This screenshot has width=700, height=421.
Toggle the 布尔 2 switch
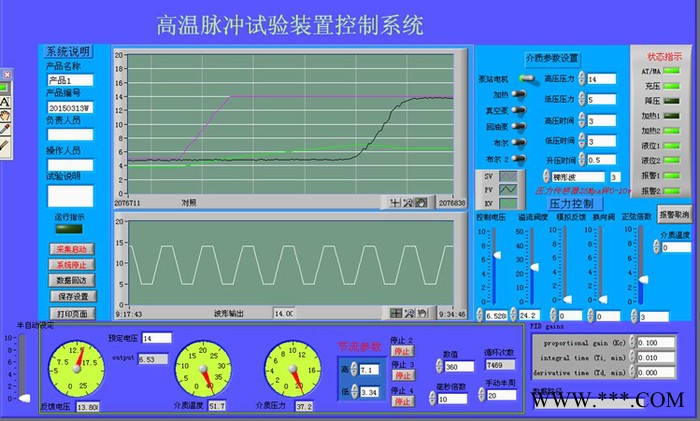[519, 158]
